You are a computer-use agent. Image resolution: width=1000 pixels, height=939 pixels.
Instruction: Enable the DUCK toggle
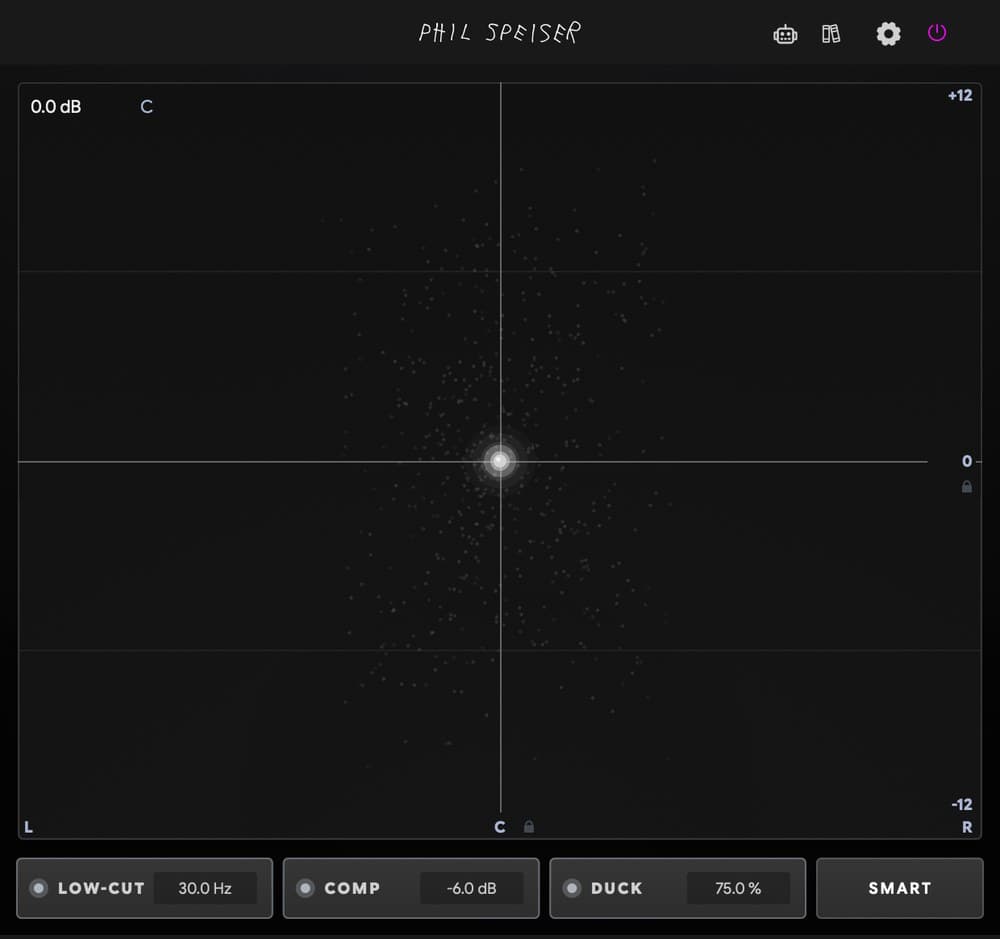coord(572,888)
